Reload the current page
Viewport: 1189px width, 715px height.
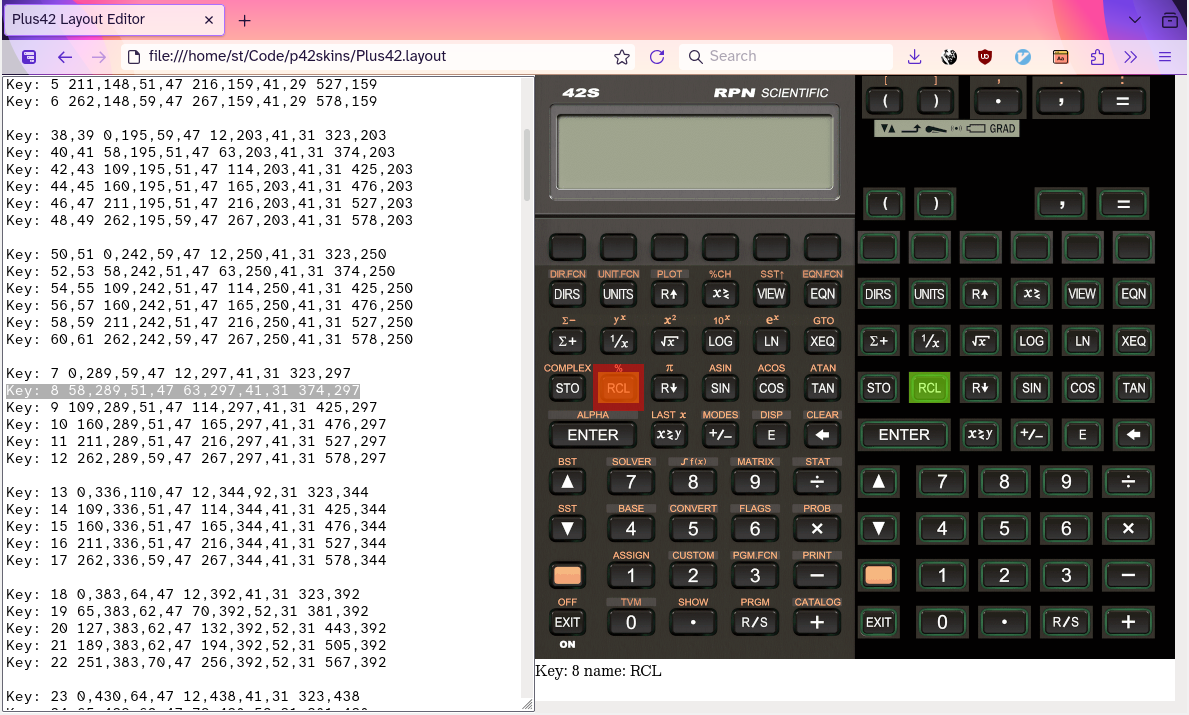(x=657, y=57)
